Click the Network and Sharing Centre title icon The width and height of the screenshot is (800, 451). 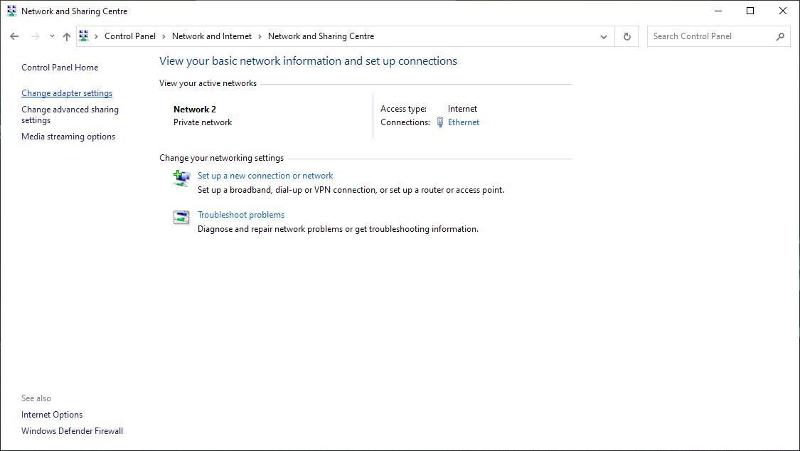point(12,11)
